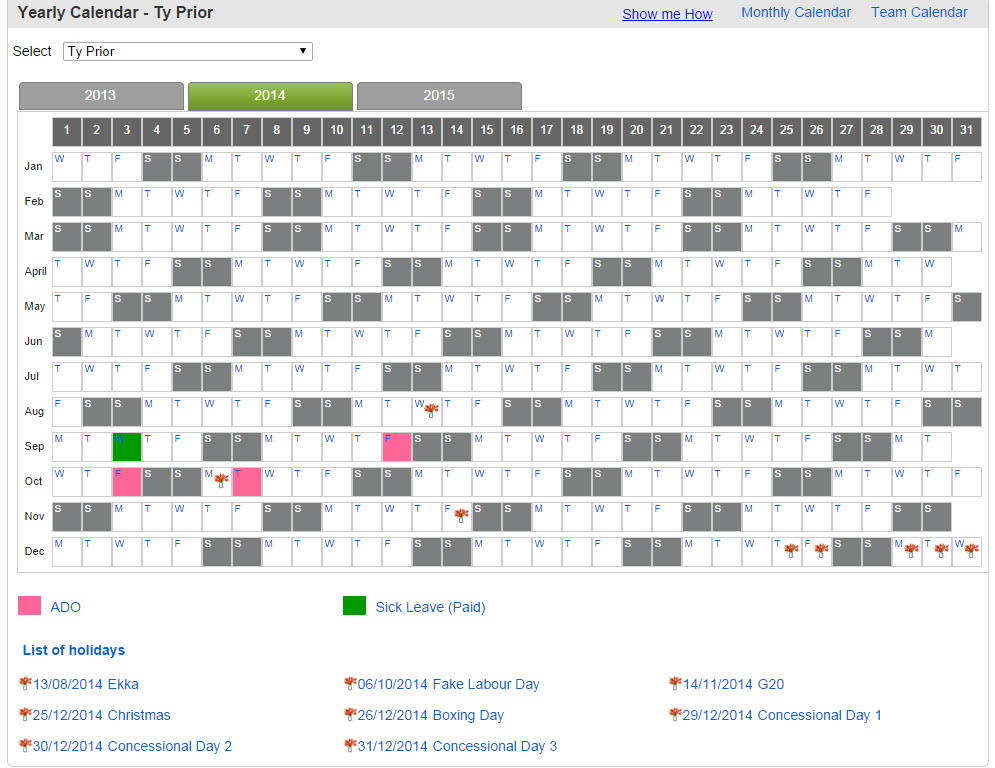Click flower icon beside Concessional Day 2
Viewport: 995px width, 768px height.
(x=25, y=745)
